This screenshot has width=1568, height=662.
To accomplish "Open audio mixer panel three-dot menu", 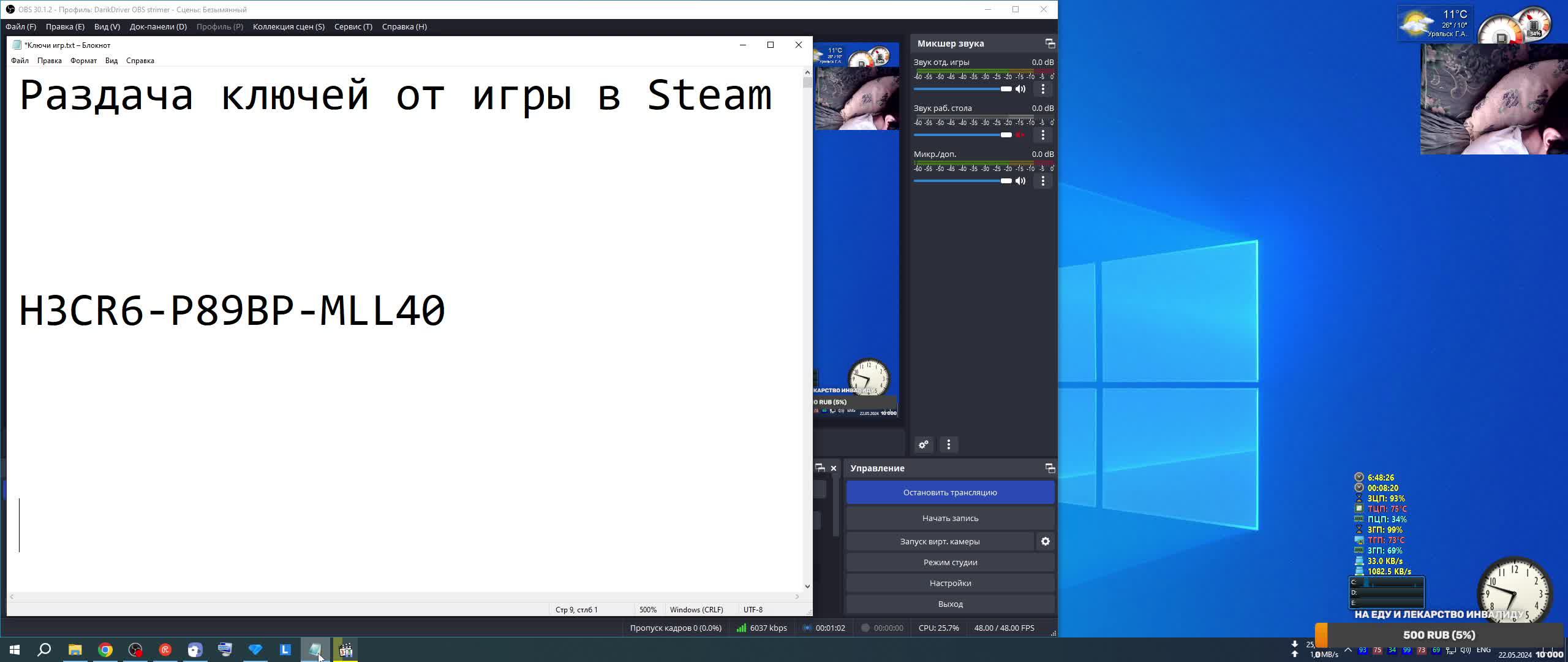I will 949,444.
